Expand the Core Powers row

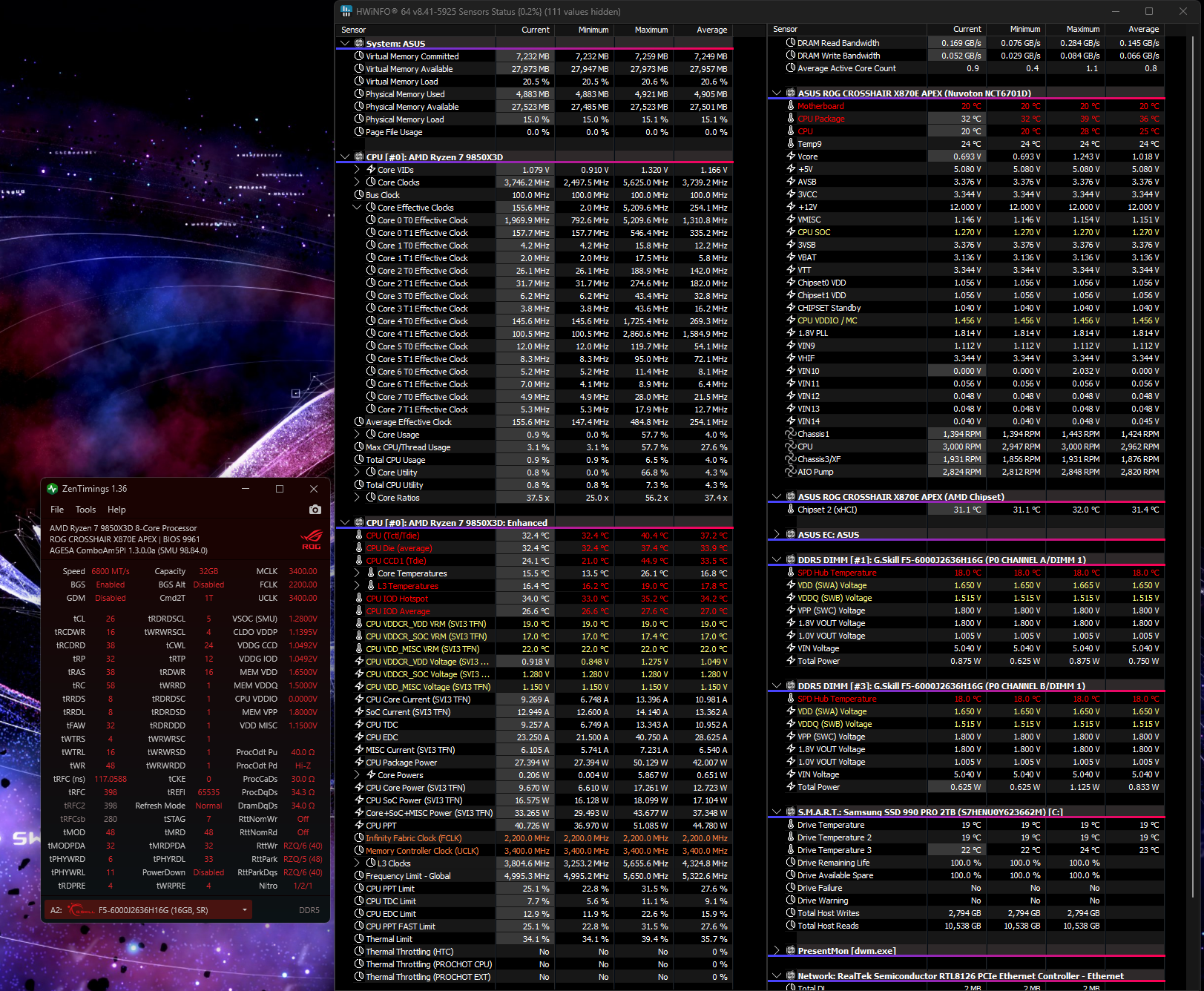coord(357,775)
